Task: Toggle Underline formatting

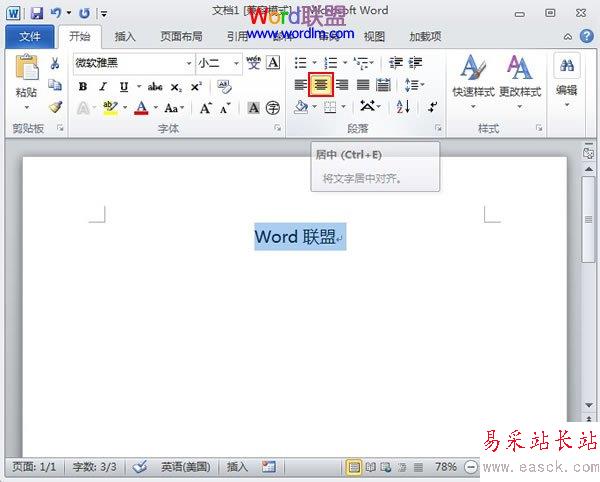Action: pos(124,87)
